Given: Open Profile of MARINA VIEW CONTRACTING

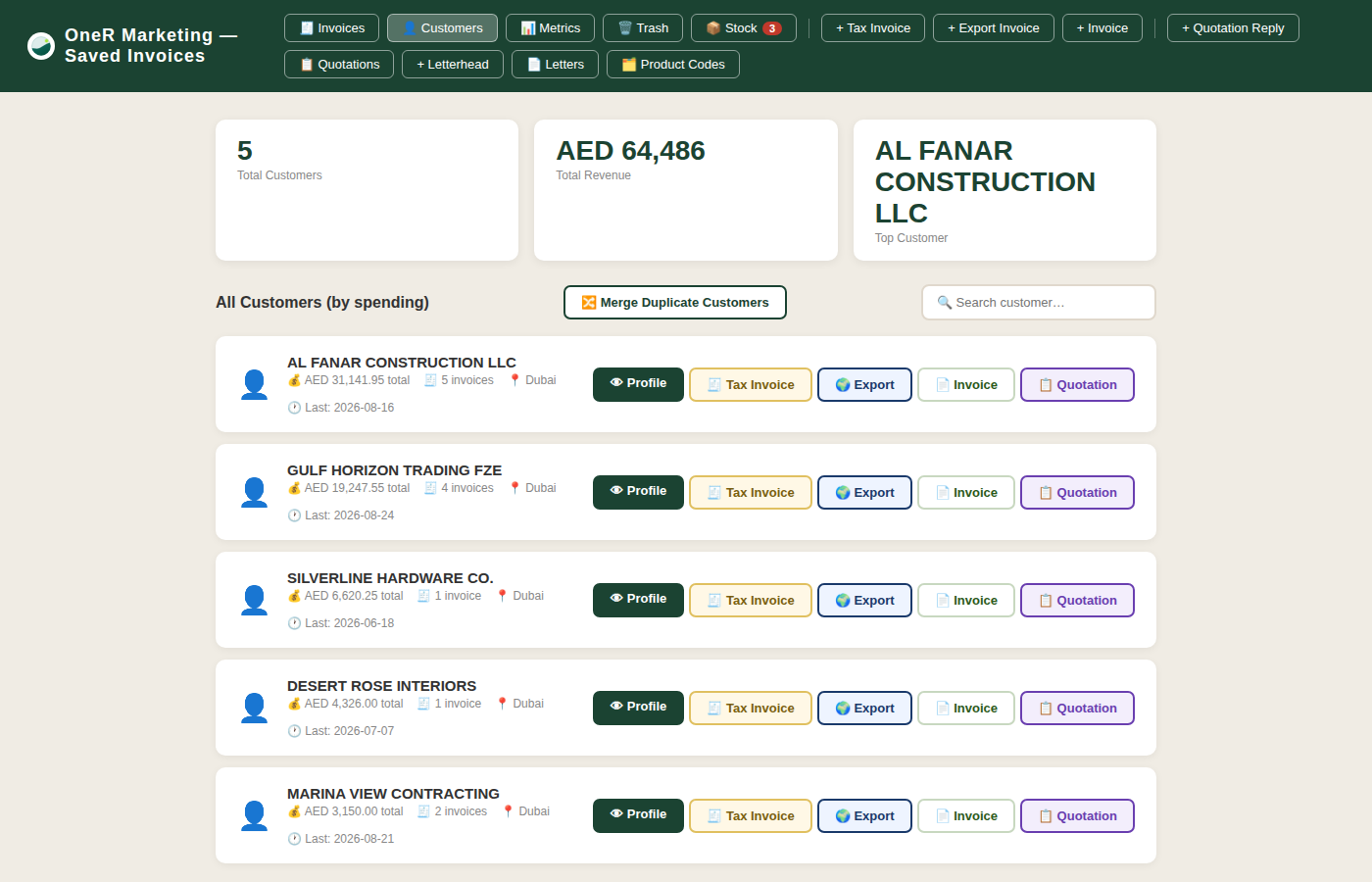Looking at the screenshot, I should (638, 815).
